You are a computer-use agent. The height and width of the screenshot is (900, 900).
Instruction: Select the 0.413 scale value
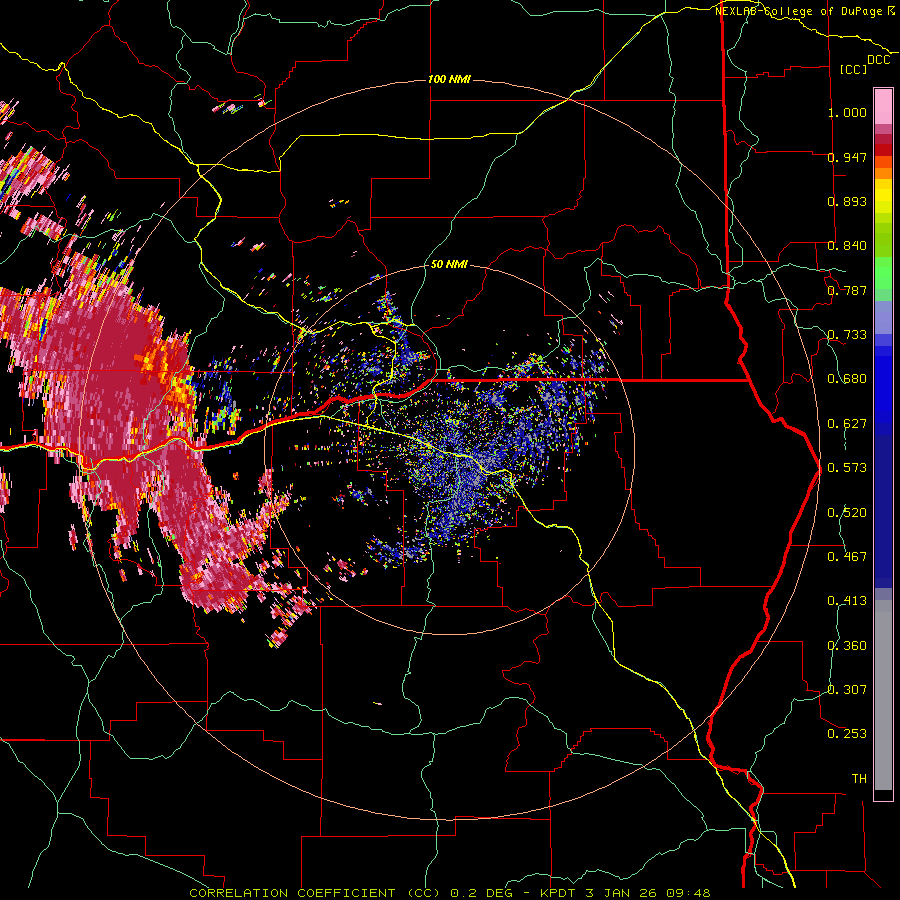coord(847,601)
